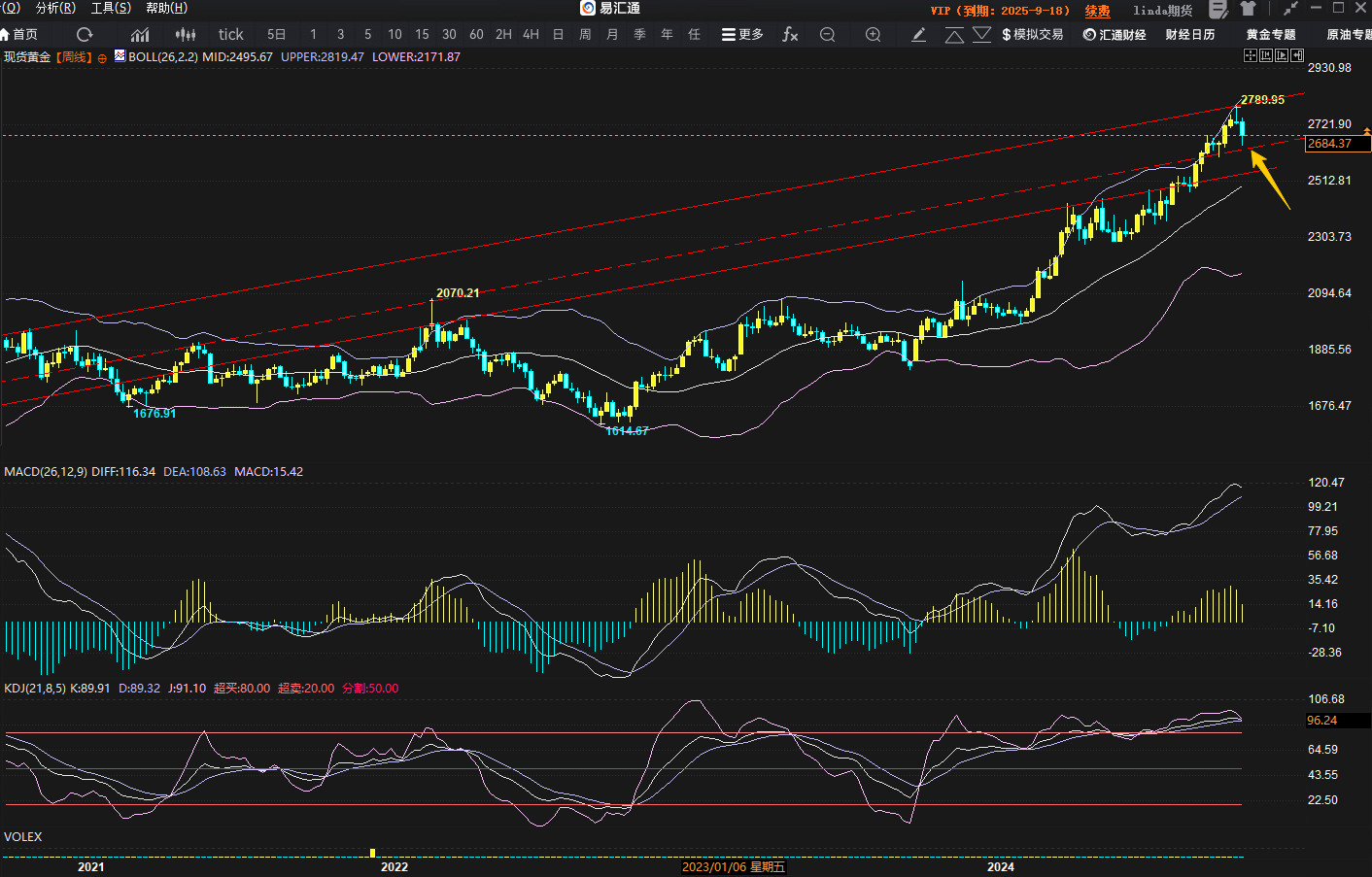
Task: Toggle the tick chart mode
Action: pyautogui.click(x=230, y=34)
